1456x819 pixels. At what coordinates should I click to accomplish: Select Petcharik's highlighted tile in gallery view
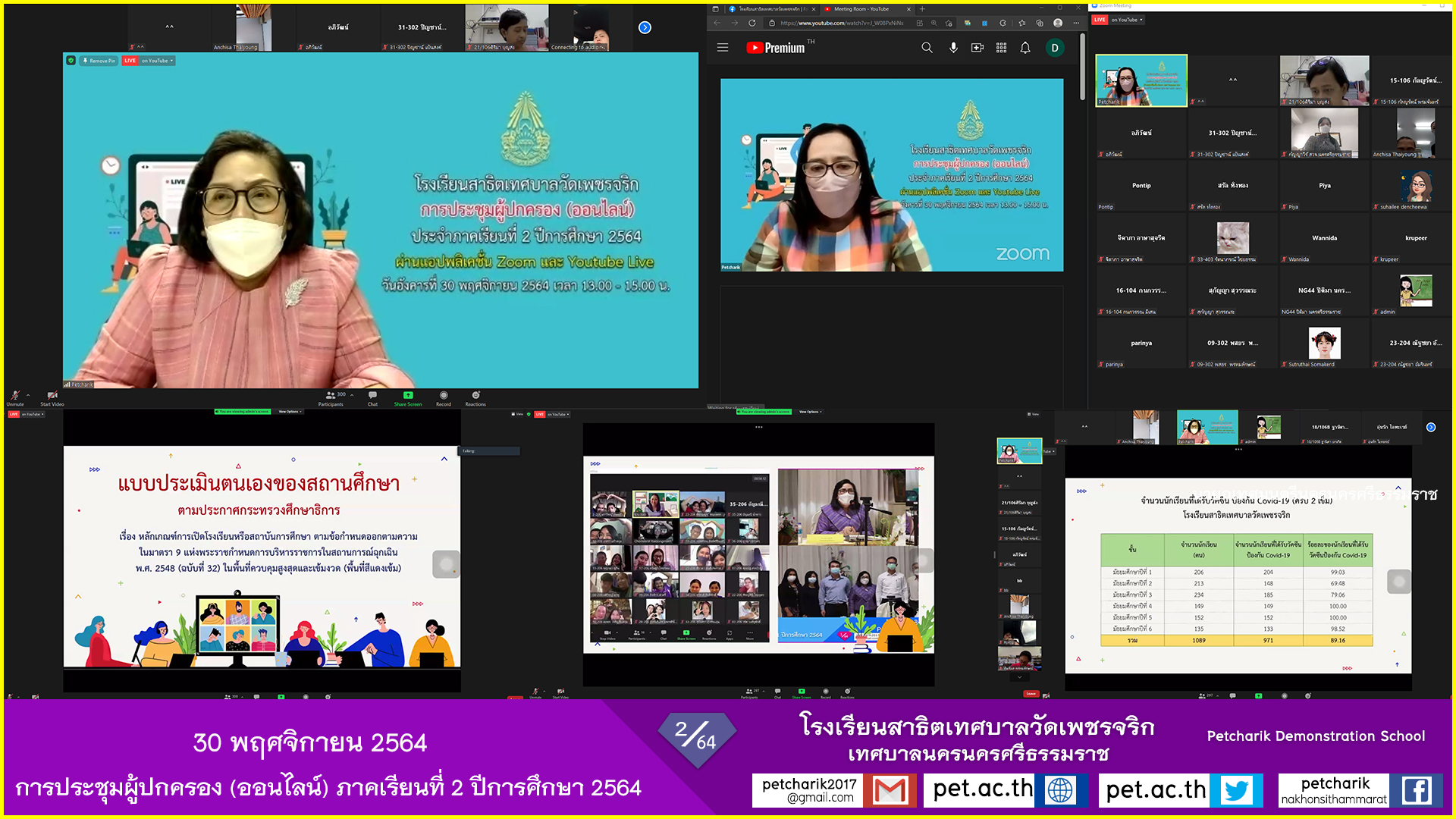(1141, 80)
